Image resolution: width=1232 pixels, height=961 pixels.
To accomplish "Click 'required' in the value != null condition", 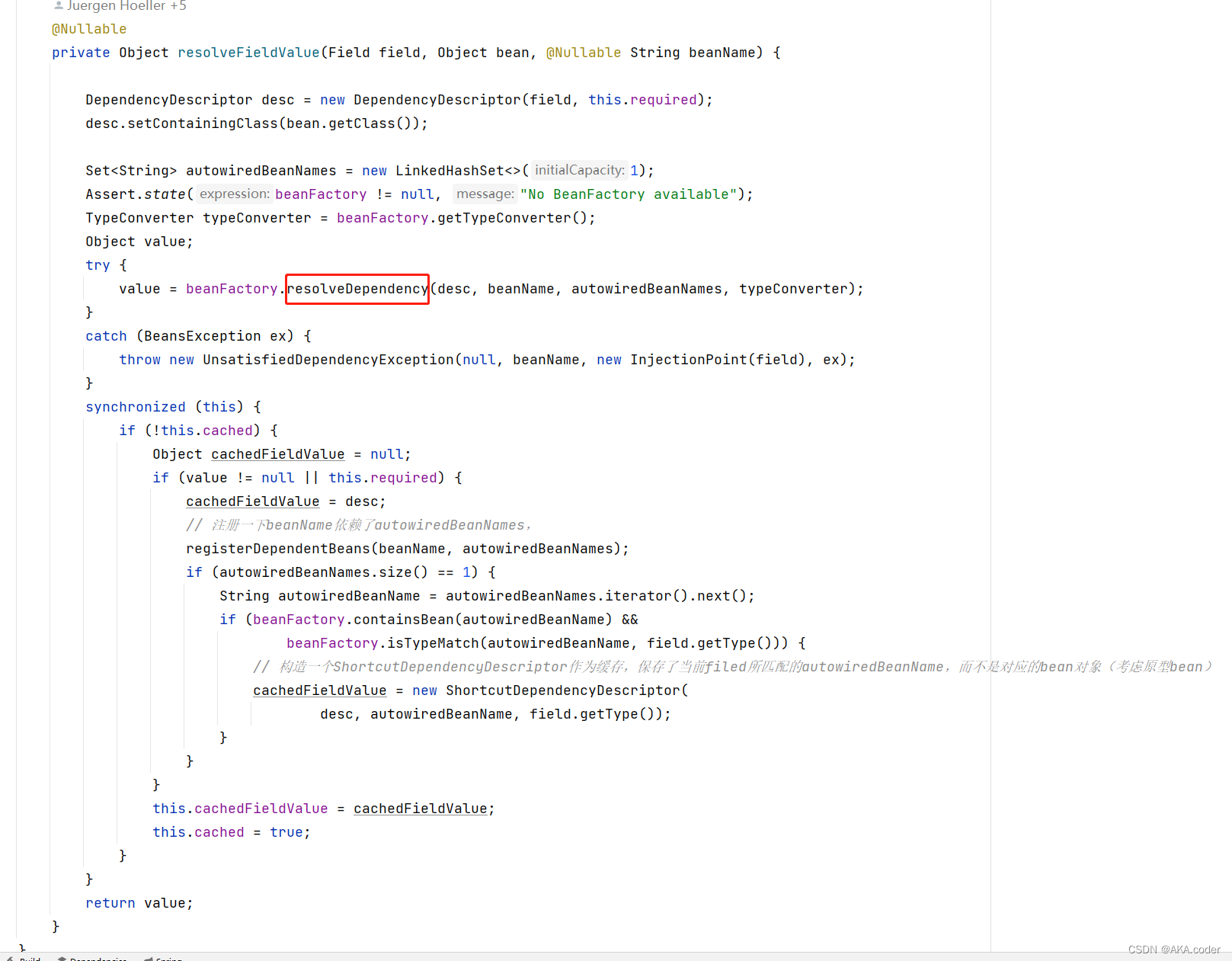I will coord(404,478).
